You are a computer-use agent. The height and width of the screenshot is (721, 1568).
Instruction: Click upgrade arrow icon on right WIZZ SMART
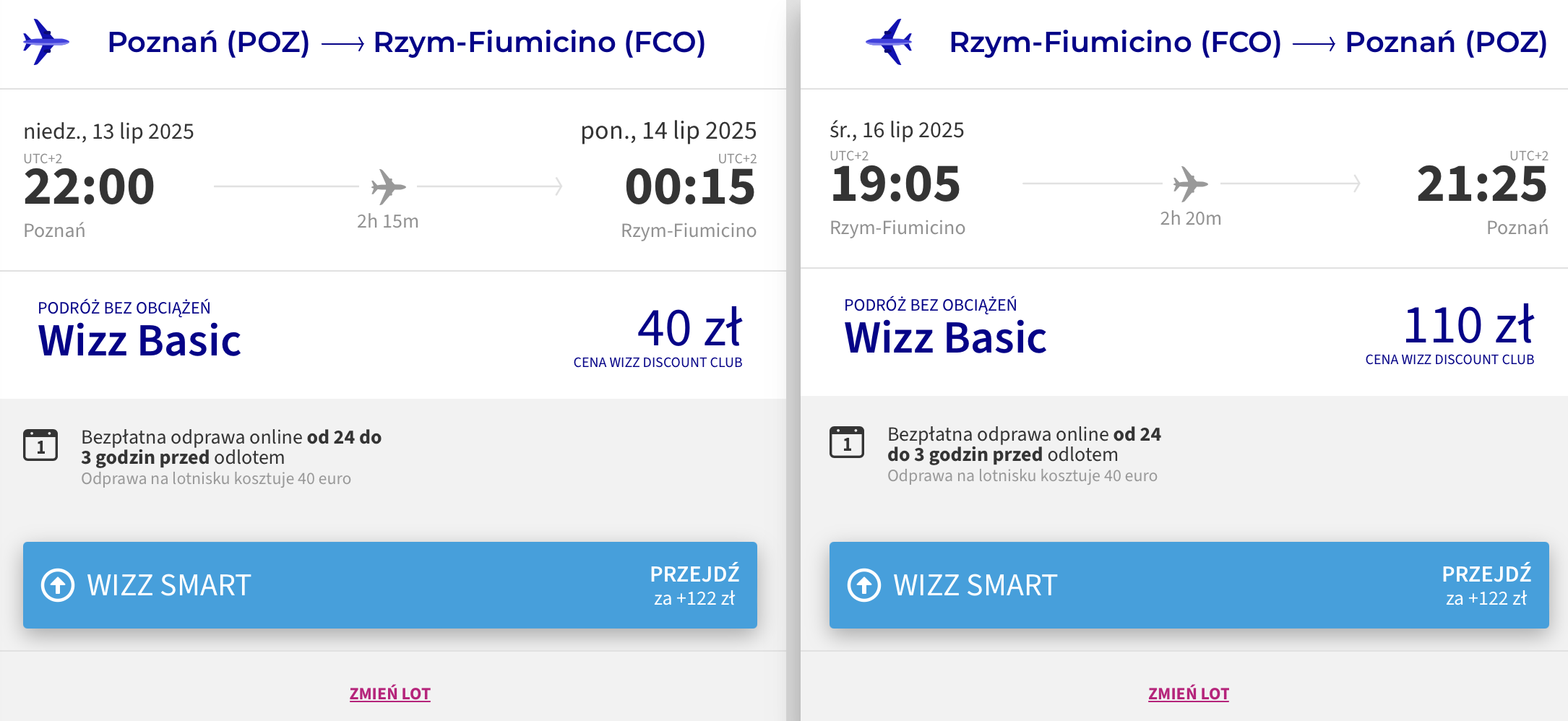864,585
